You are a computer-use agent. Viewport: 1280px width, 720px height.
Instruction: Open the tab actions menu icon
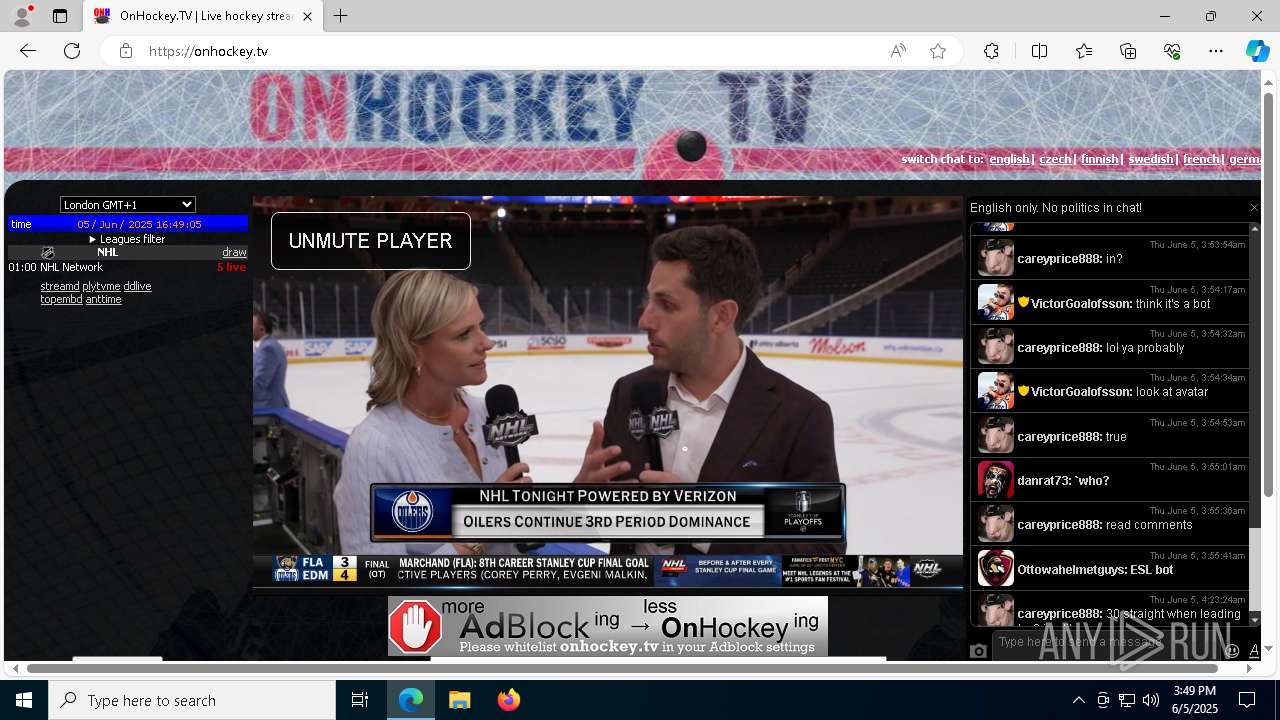pyautogui.click(x=59, y=16)
